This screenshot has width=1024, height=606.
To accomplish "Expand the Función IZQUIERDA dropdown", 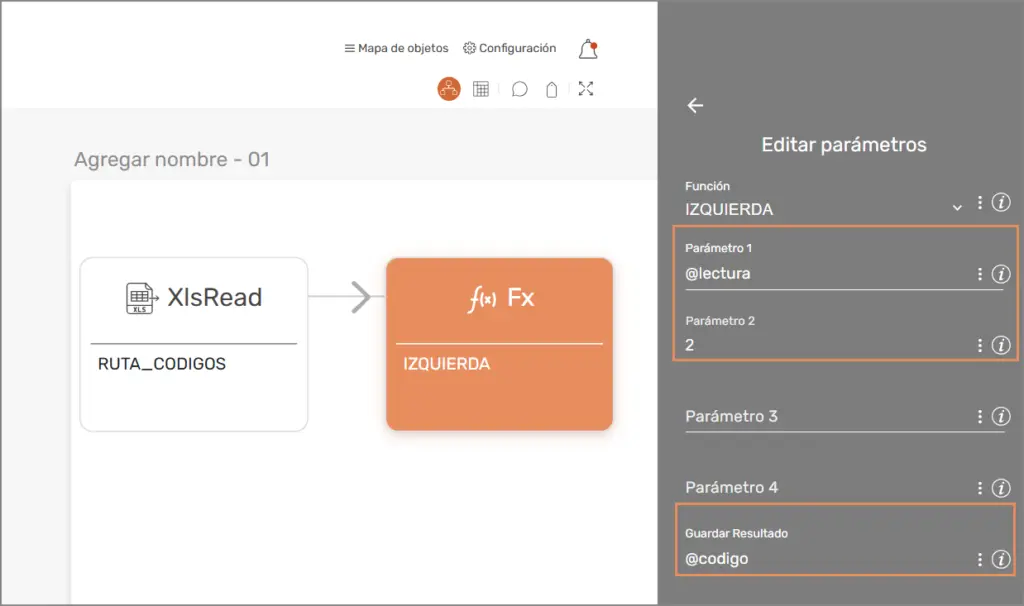I will click(x=956, y=208).
